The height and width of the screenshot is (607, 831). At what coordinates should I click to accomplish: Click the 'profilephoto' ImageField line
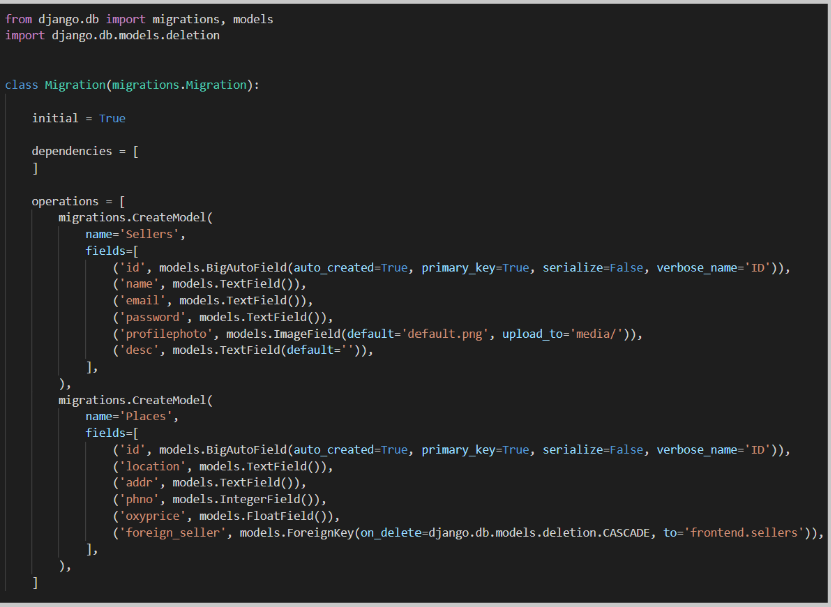pos(377,334)
